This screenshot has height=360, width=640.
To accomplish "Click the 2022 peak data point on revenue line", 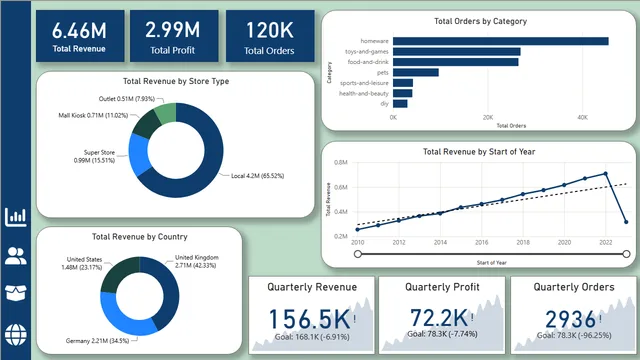I will point(606,174).
